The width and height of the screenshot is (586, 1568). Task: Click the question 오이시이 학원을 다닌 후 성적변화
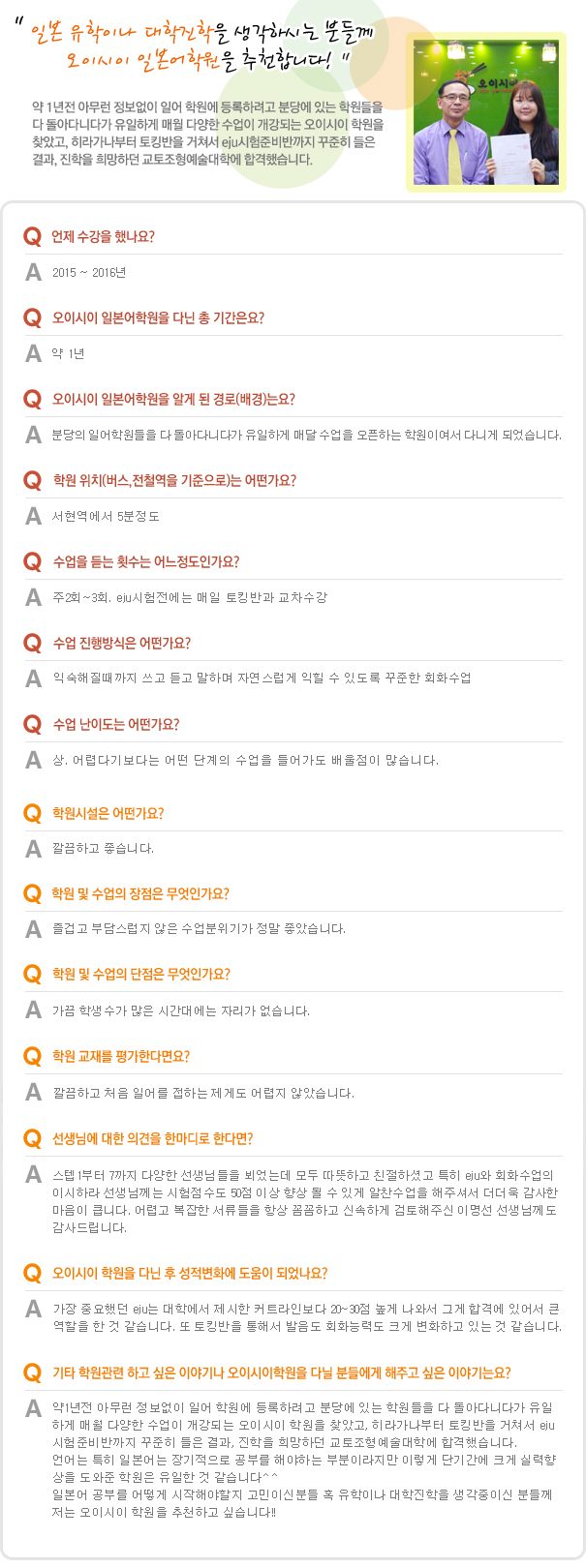tap(190, 1273)
